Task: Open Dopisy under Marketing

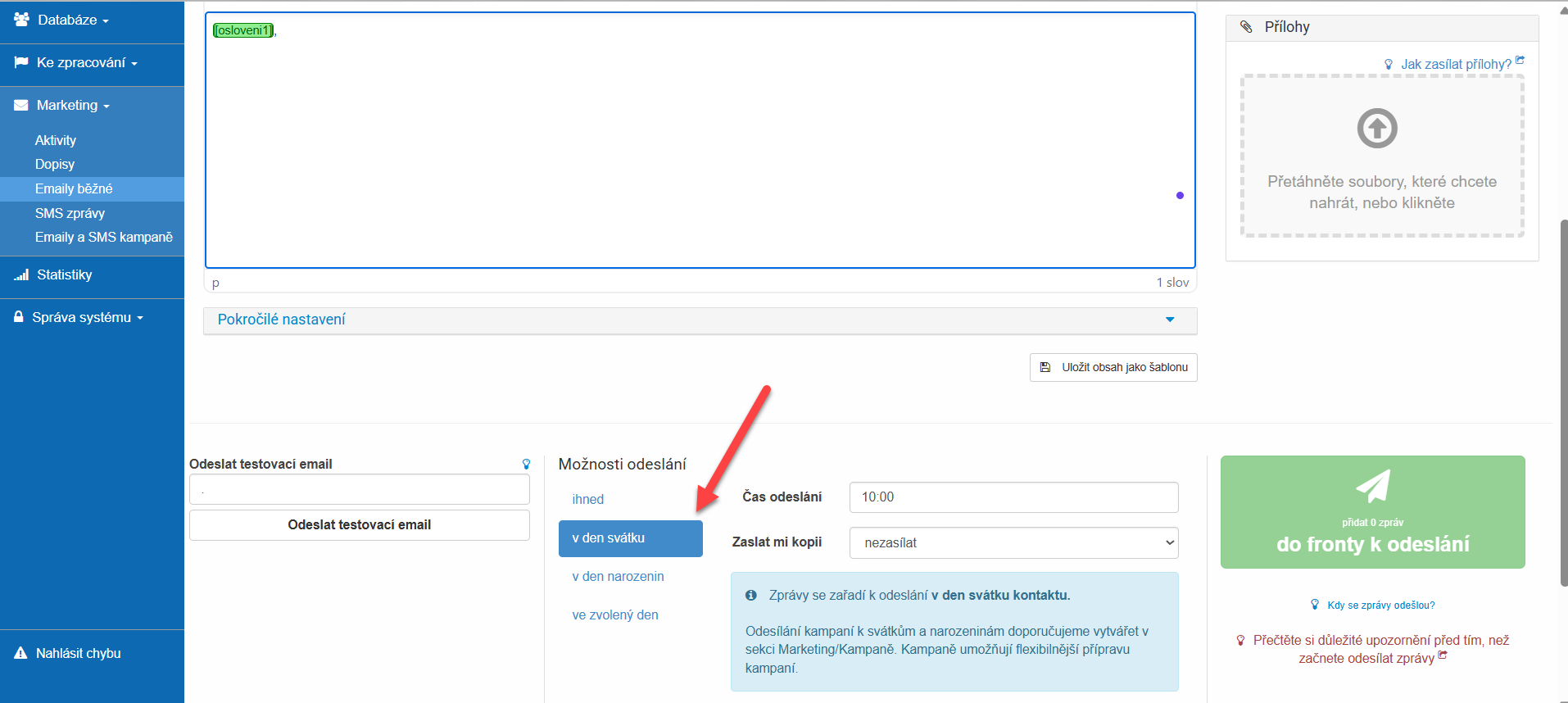Action: [55, 165]
